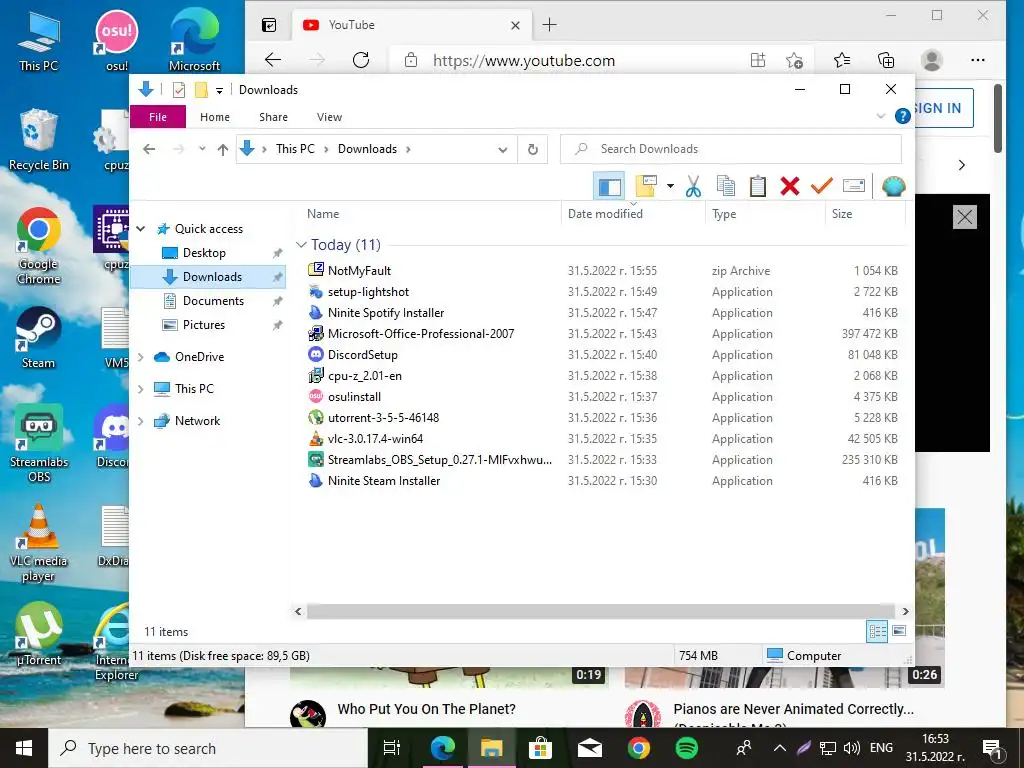The width and height of the screenshot is (1024, 768).
Task: Click the Explorer help question mark icon
Action: [x=903, y=116]
